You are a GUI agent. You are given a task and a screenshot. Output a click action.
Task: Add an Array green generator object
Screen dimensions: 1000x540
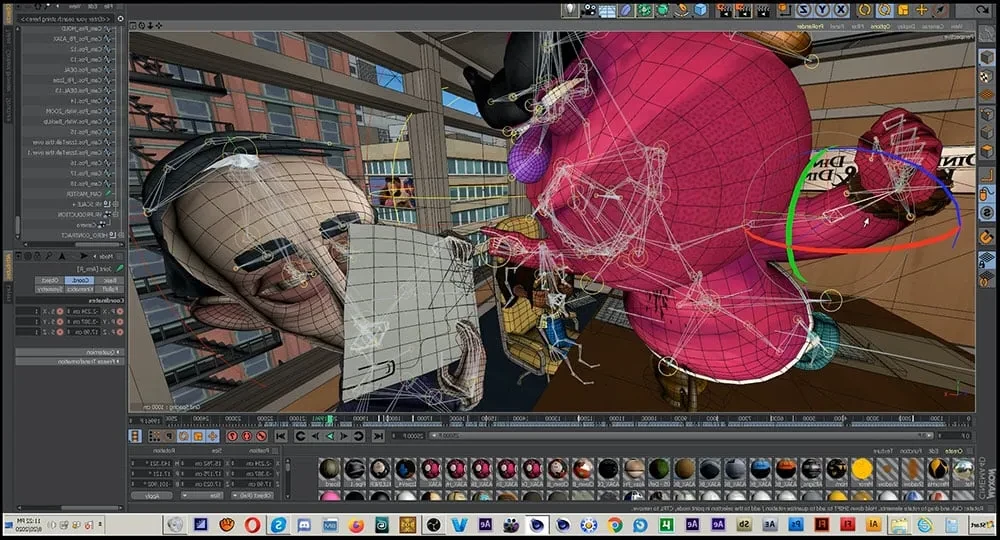644,10
